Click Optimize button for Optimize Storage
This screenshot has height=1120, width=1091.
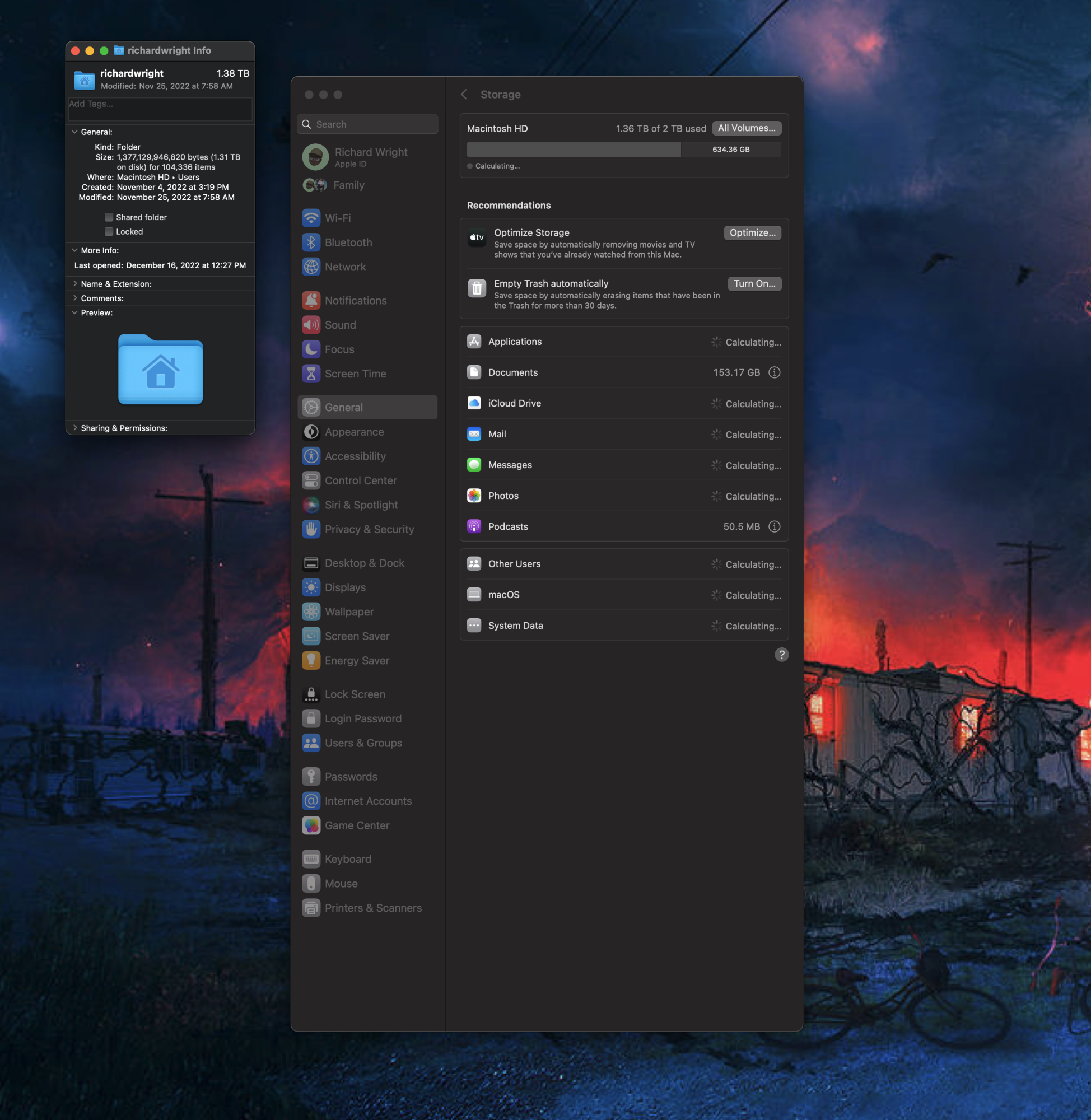click(752, 232)
